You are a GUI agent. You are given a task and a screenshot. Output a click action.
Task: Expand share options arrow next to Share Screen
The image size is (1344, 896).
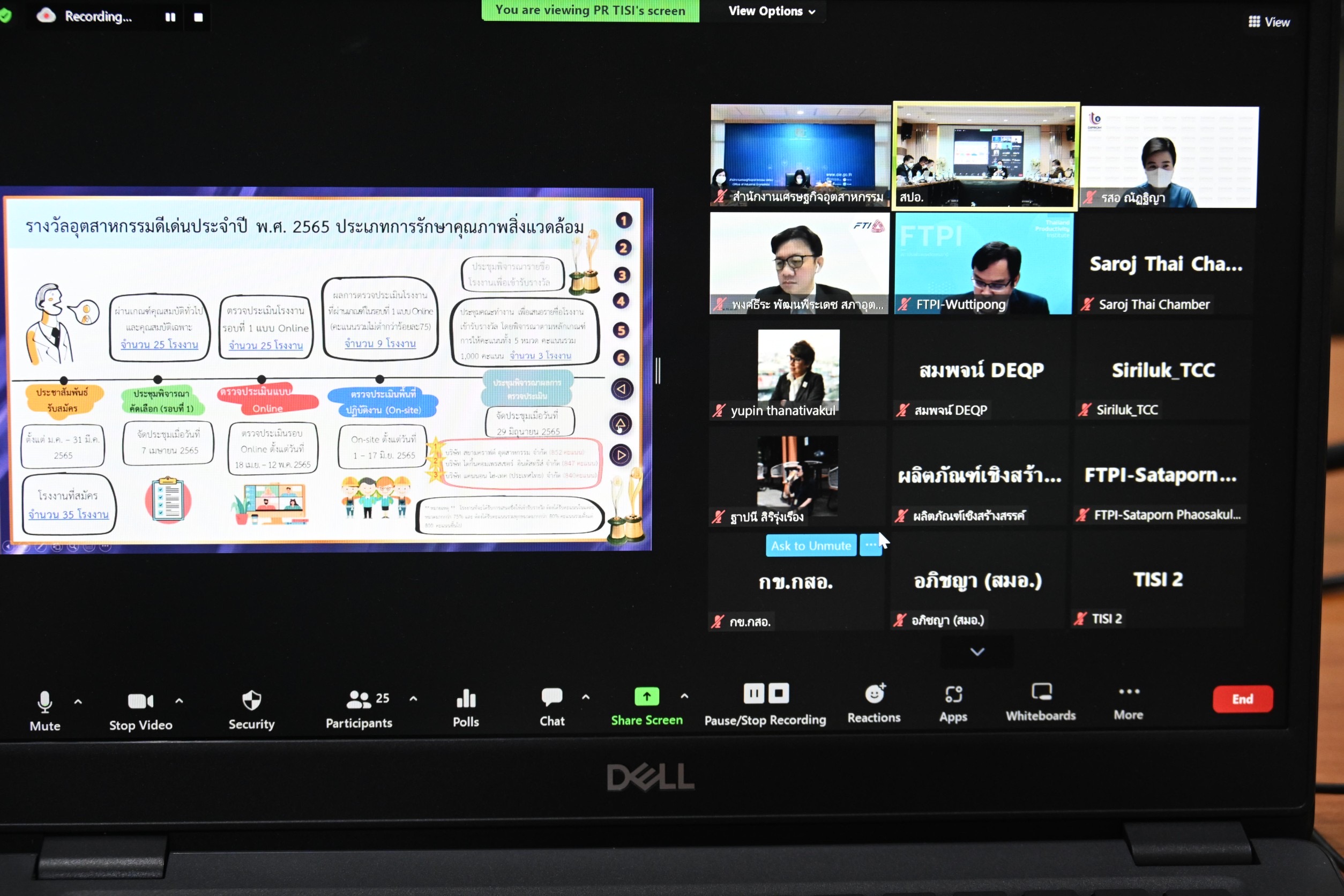pos(684,696)
